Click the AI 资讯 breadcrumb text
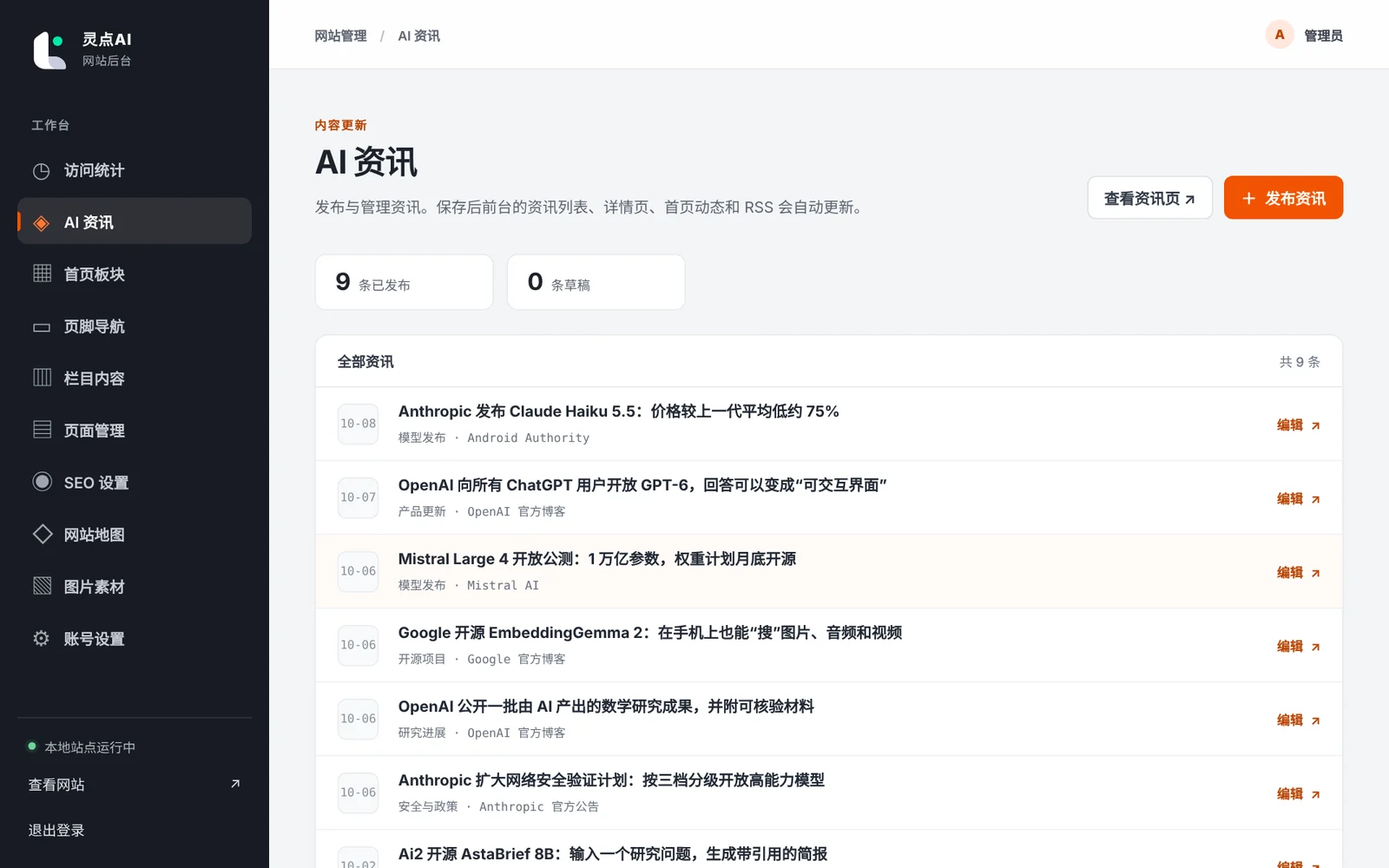This screenshot has width=1389, height=868. coord(418,36)
